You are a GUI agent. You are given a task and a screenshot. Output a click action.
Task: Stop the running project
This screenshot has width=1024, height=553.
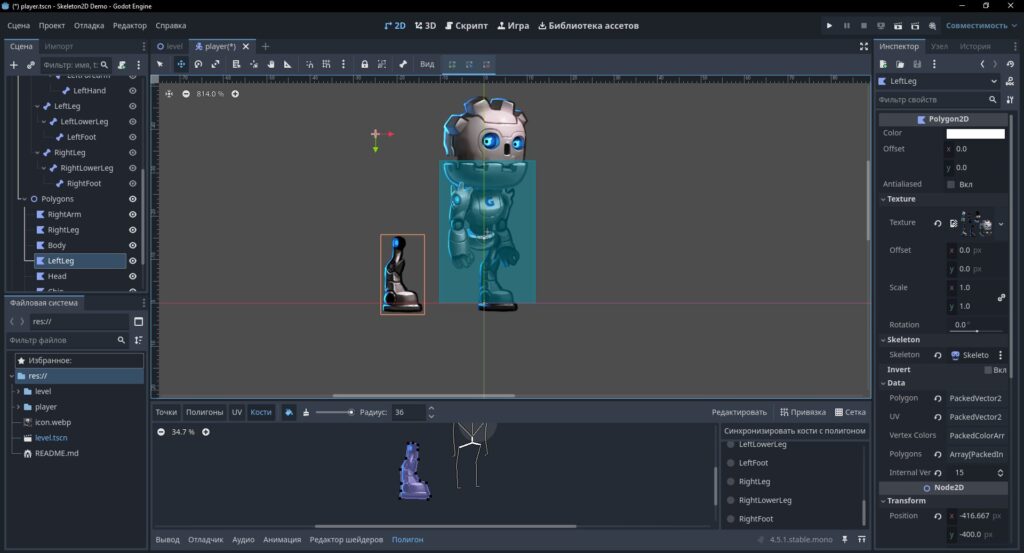coord(863,25)
